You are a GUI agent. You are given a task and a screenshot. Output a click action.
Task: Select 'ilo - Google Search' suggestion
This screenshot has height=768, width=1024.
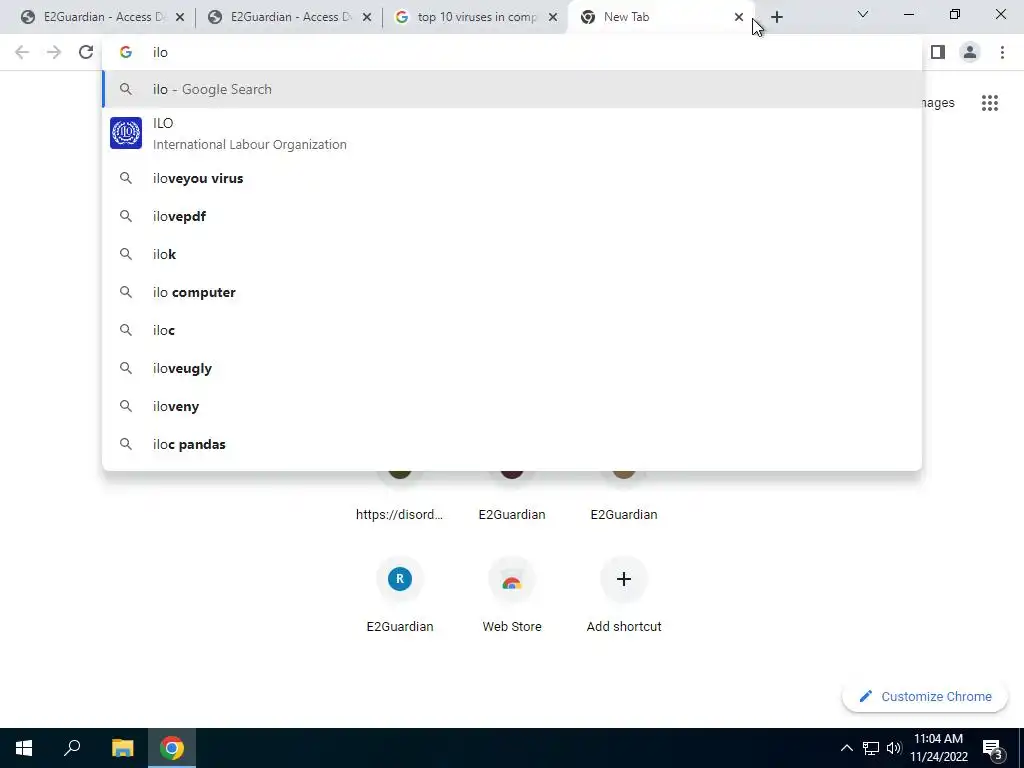[512, 89]
